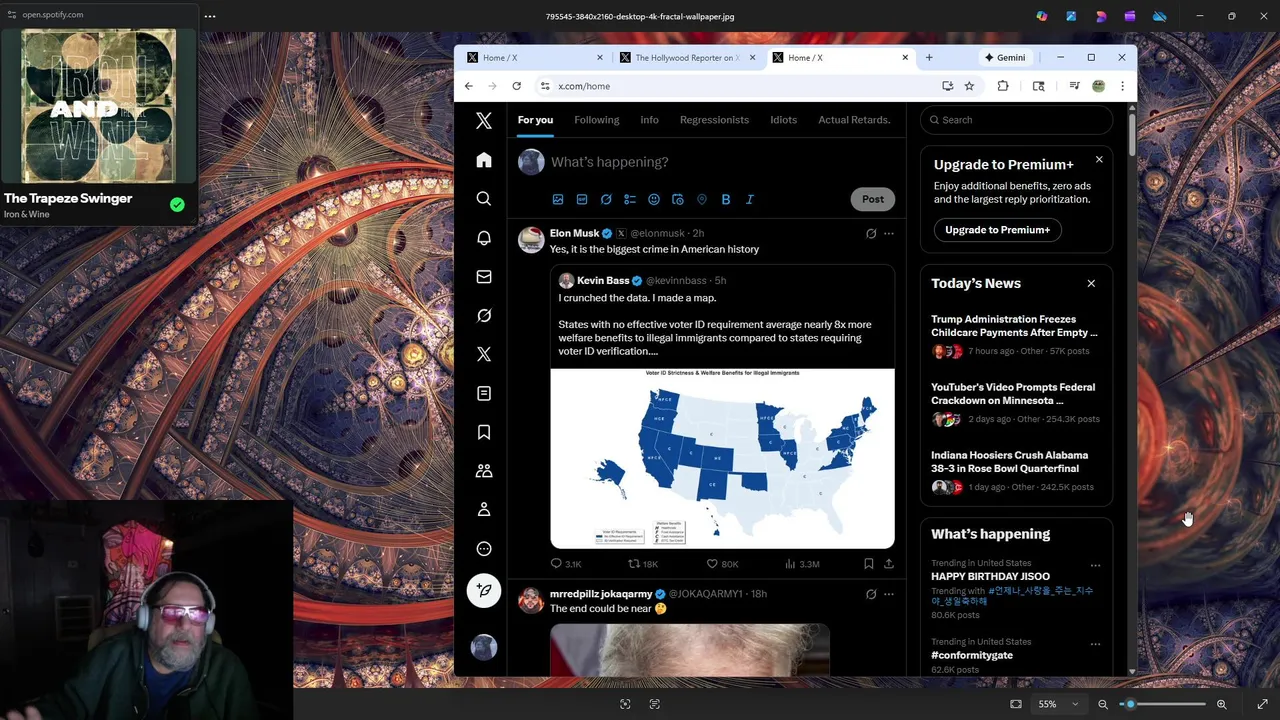Bookmark Elon Musk's post

coord(868,564)
